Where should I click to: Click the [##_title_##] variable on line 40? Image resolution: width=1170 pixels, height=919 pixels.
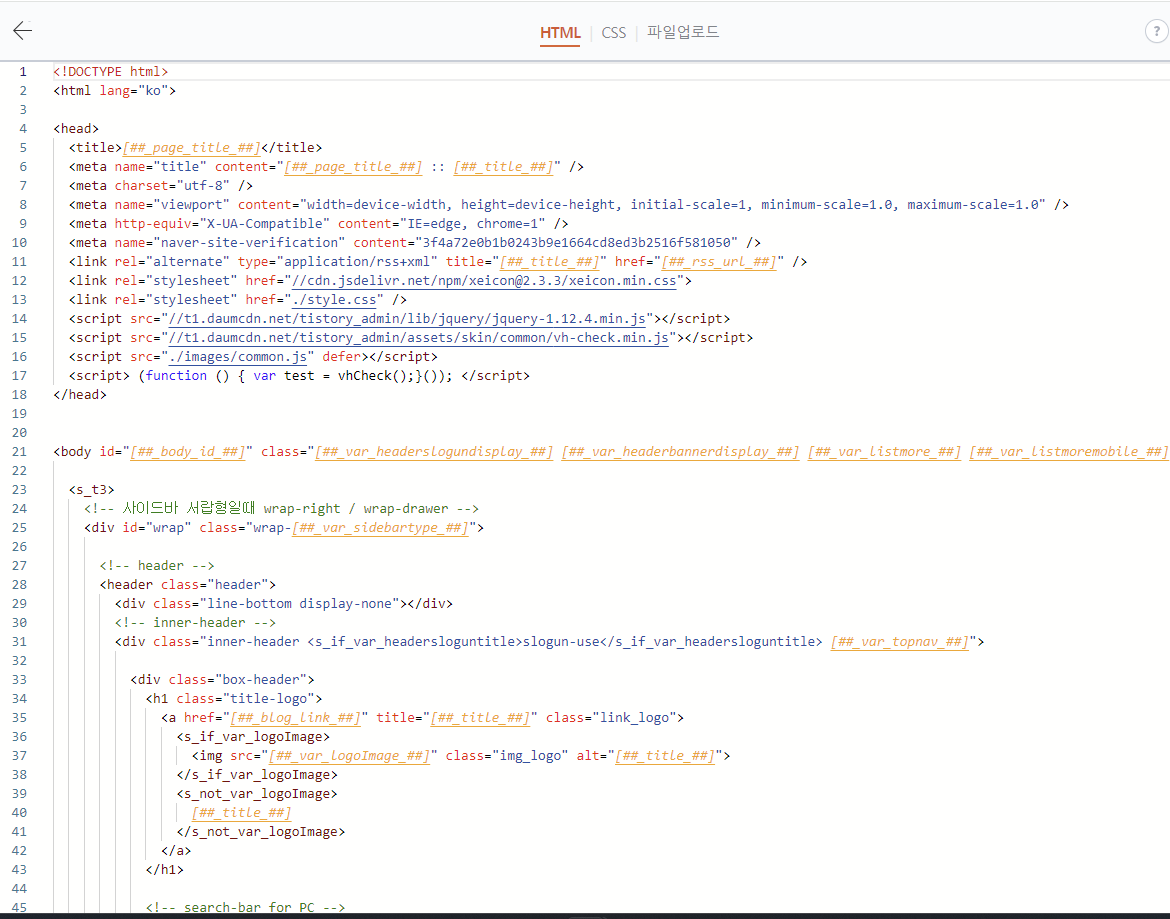pyautogui.click(x=241, y=813)
